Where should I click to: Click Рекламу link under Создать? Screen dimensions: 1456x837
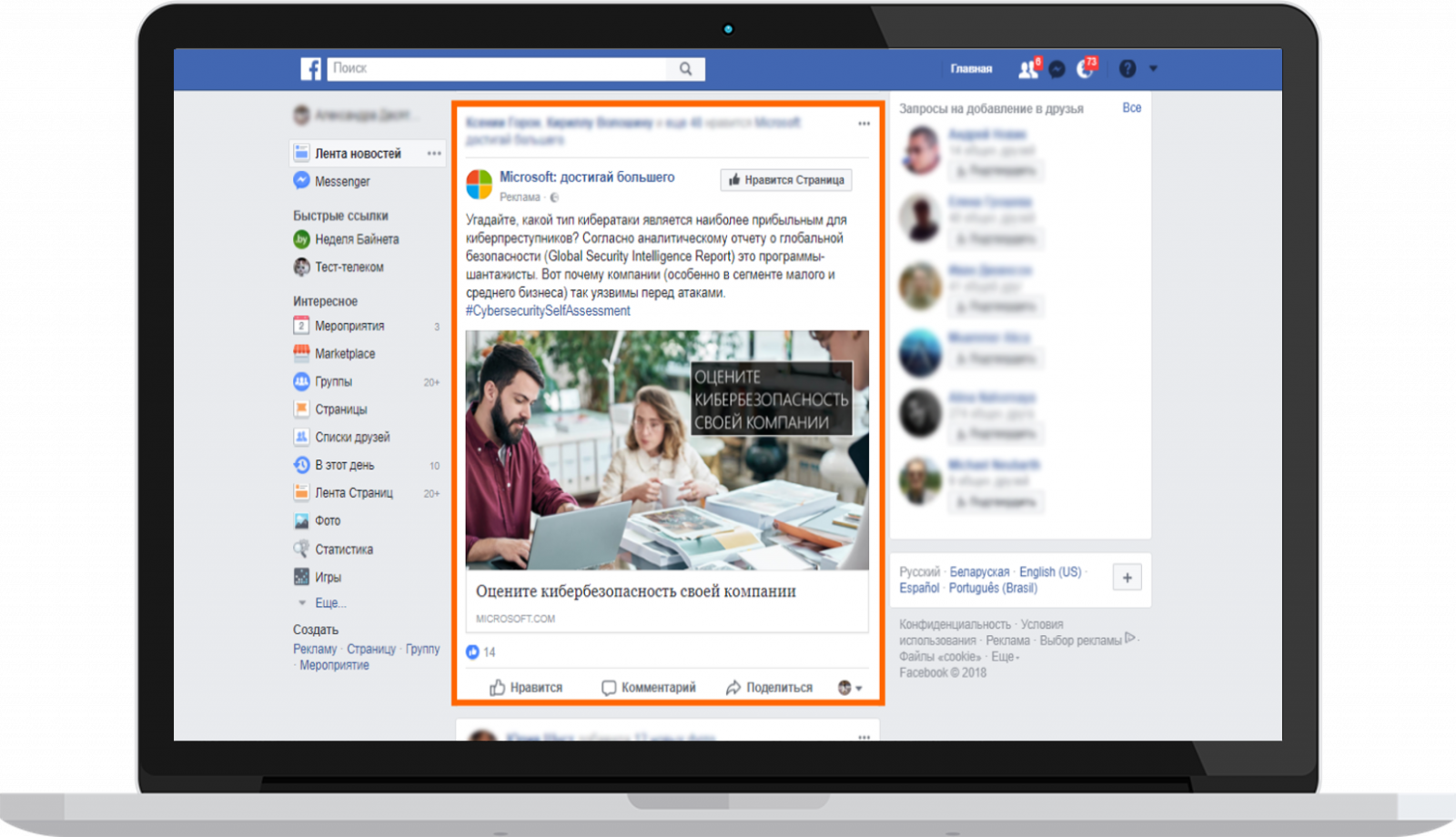tap(315, 649)
